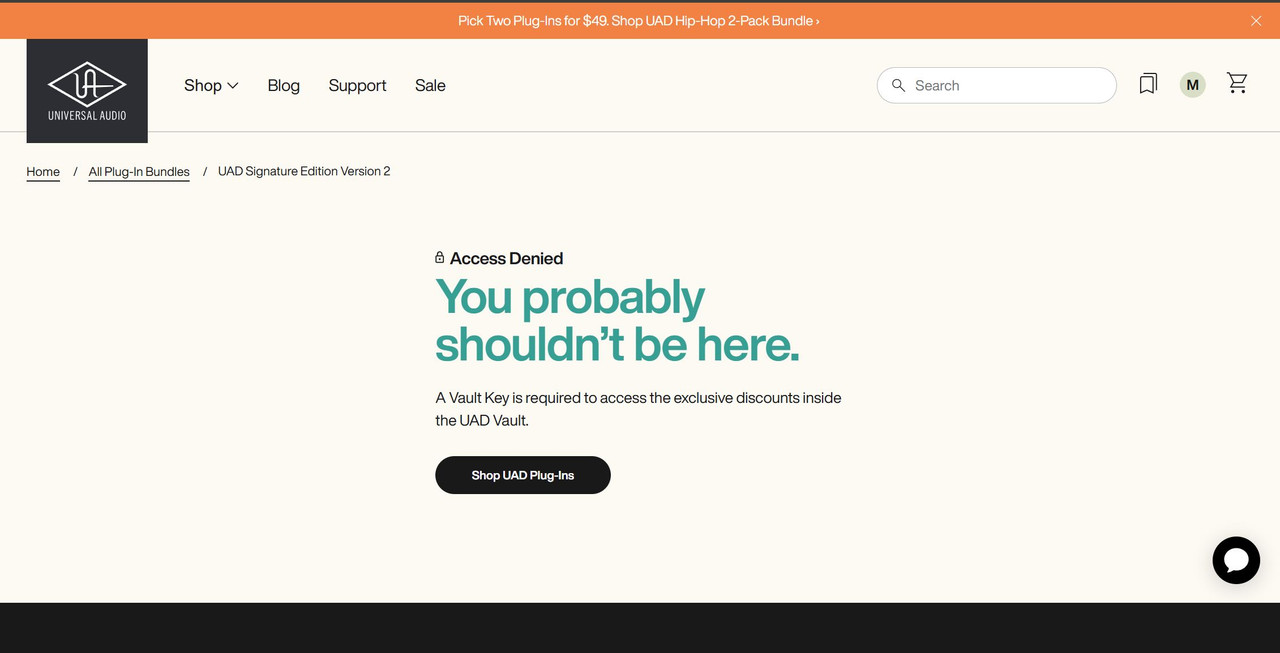Click the Vault Key required message text
This screenshot has width=1280, height=653.
click(x=638, y=409)
